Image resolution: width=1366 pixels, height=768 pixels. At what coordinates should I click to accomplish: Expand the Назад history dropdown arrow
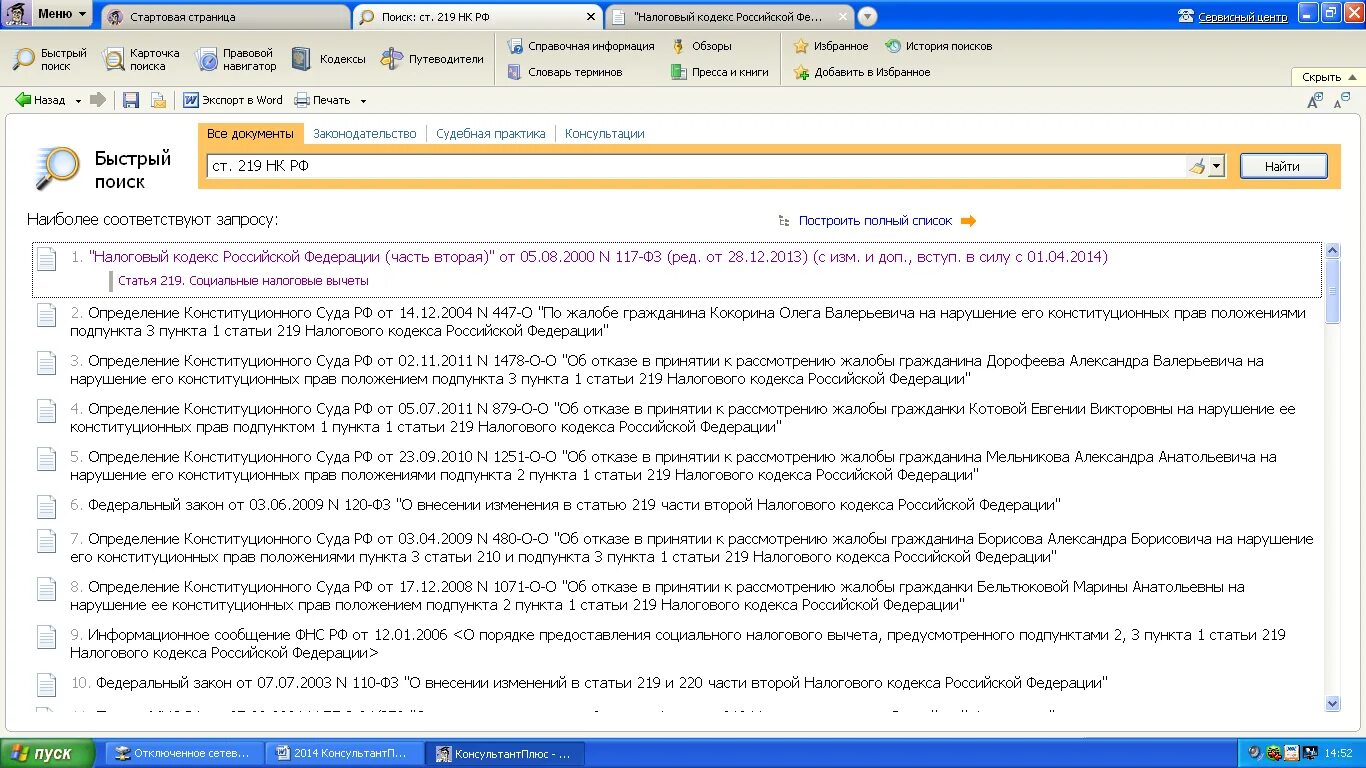point(78,101)
